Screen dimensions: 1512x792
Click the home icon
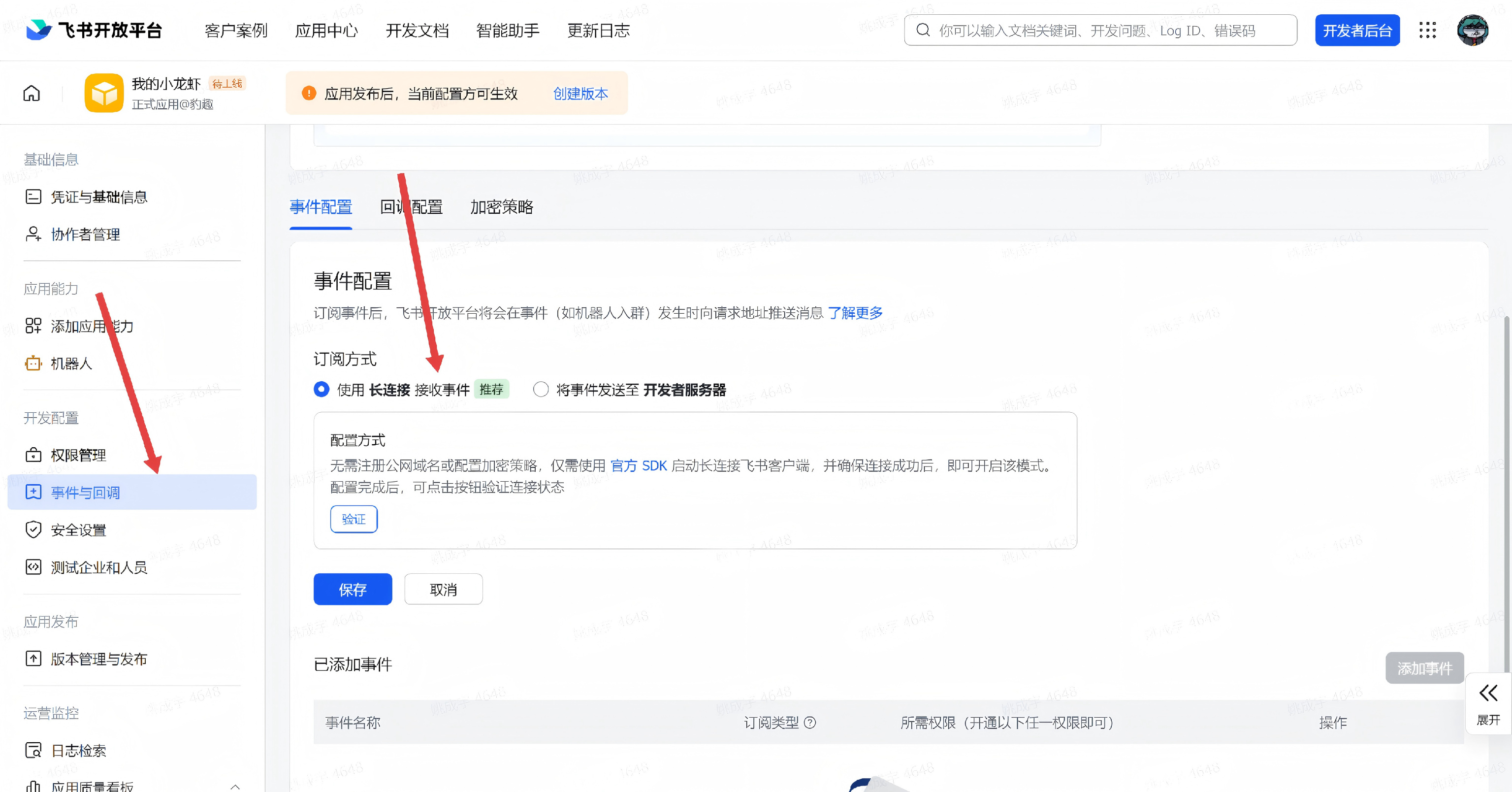click(x=32, y=93)
